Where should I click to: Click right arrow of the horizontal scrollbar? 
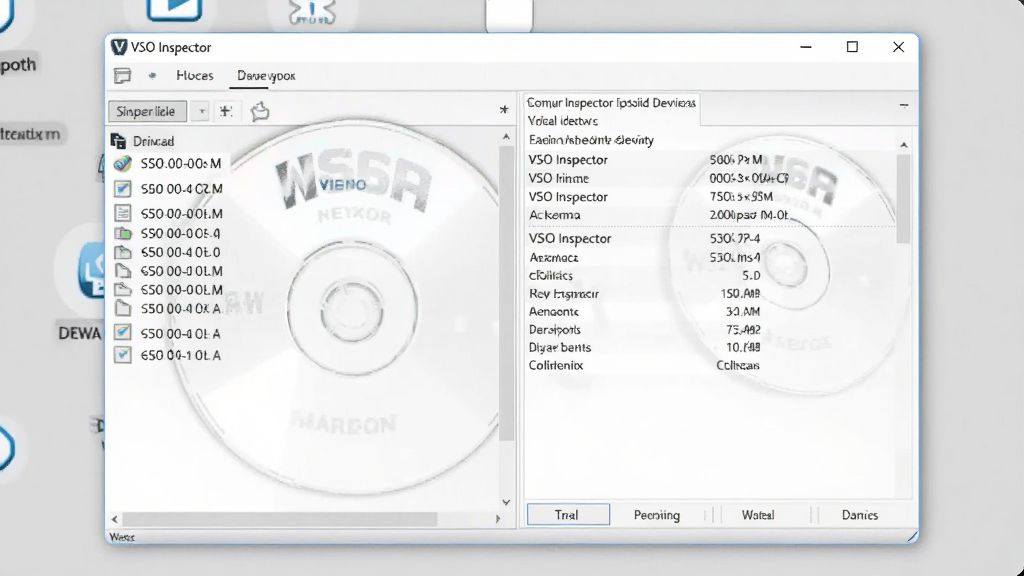[x=498, y=519]
